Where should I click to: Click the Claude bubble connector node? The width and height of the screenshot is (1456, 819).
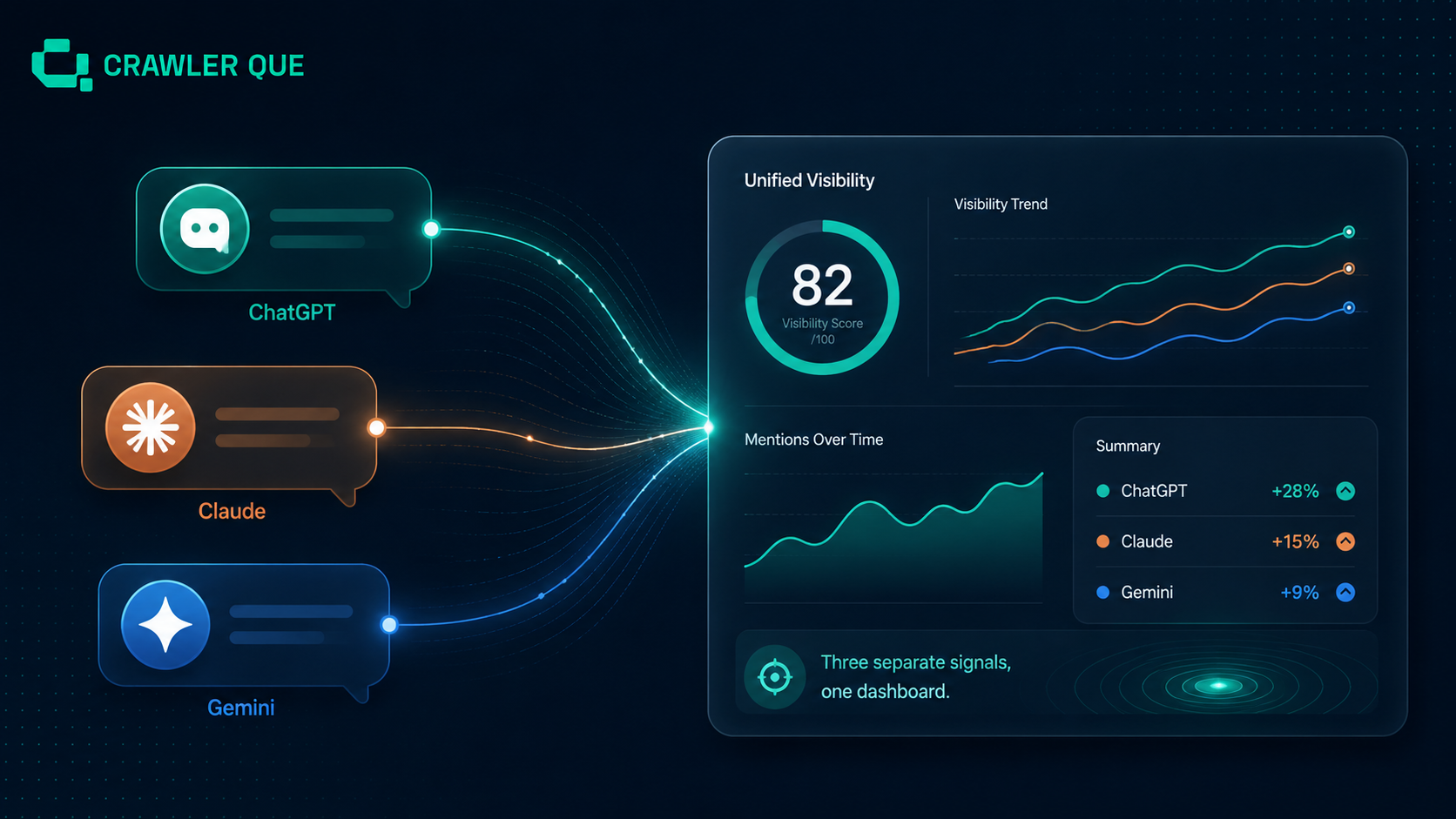376,427
